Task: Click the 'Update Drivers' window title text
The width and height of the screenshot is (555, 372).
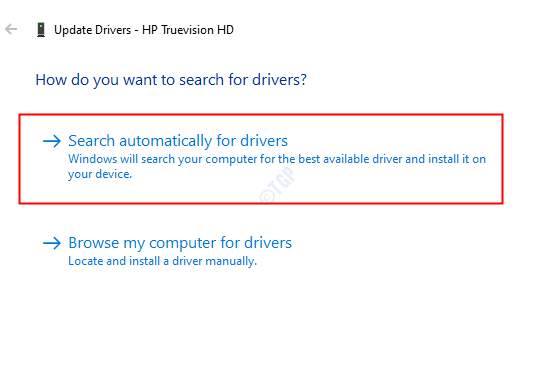Action: click(x=92, y=30)
